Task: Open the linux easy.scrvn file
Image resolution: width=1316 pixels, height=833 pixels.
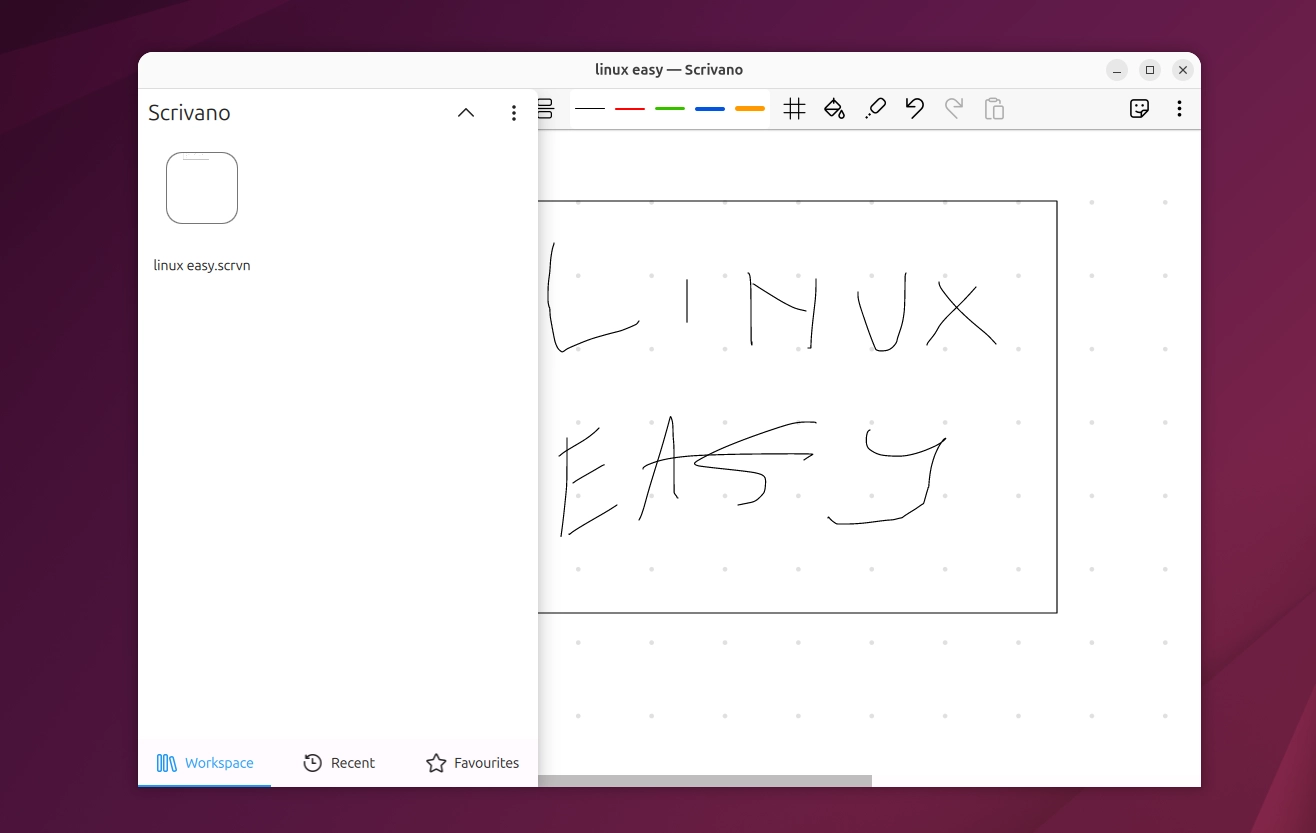Action: click(x=202, y=188)
